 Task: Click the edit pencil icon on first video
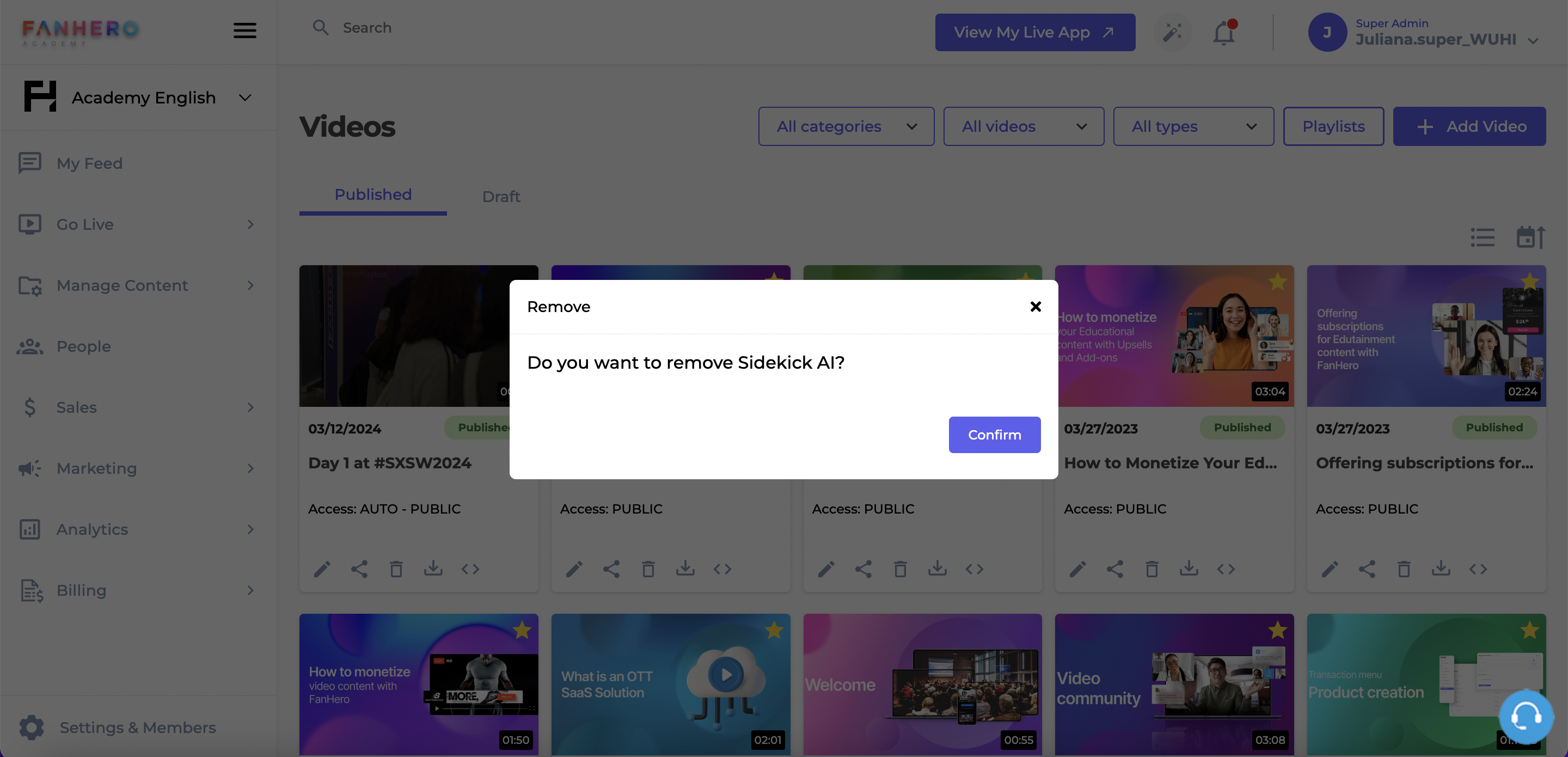pos(321,569)
